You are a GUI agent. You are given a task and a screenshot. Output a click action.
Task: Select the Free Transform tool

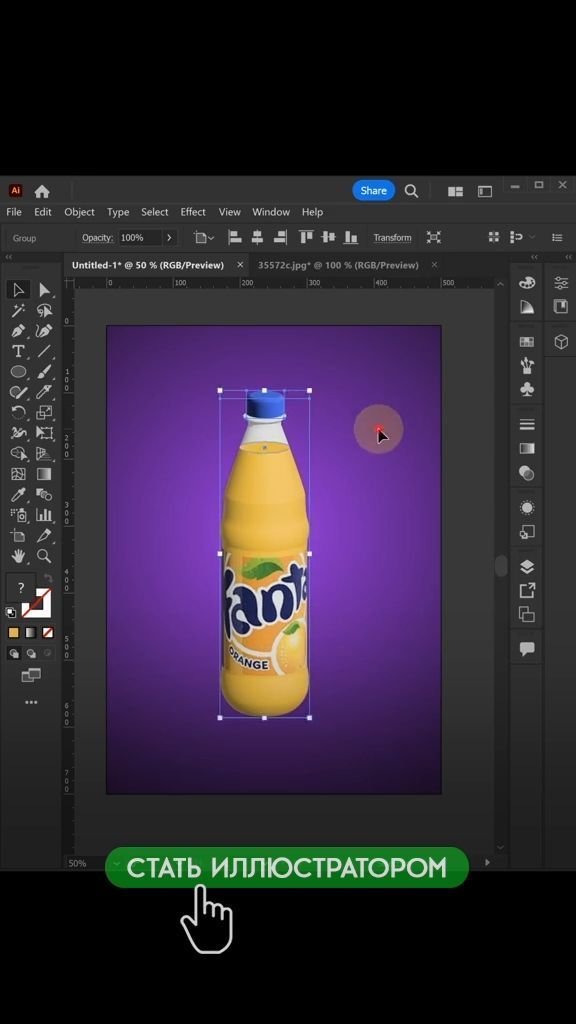[x=44, y=432]
